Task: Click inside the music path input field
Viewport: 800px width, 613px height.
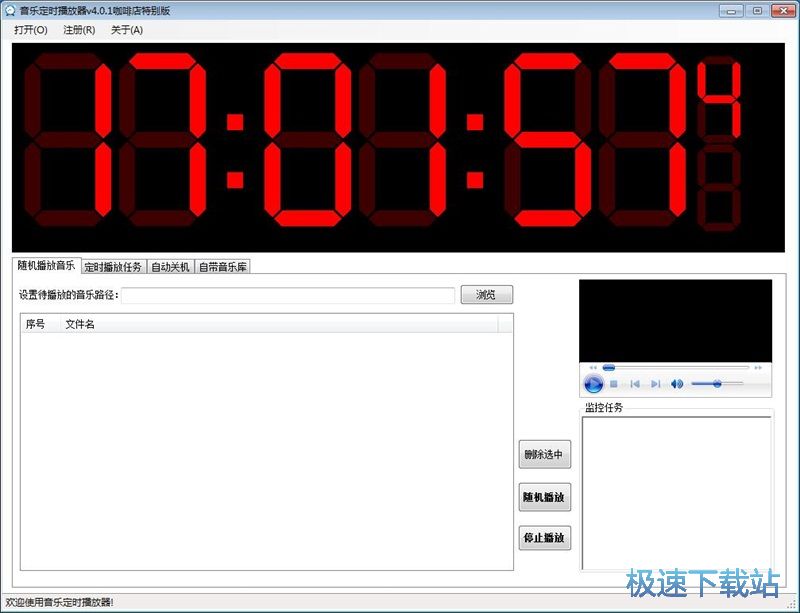Action: (x=290, y=295)
